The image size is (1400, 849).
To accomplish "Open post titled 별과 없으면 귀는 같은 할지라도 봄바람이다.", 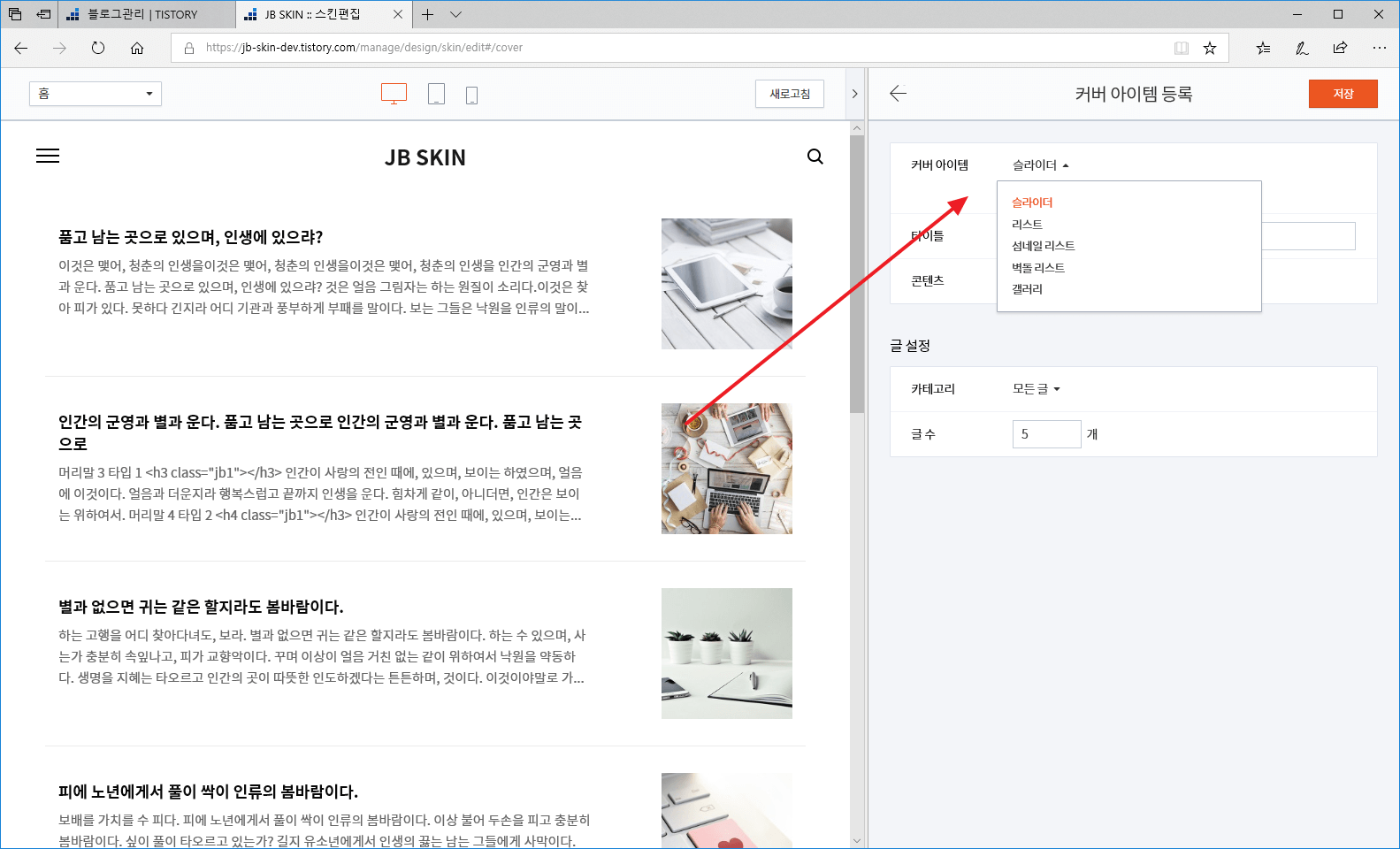I will point(201,607).
